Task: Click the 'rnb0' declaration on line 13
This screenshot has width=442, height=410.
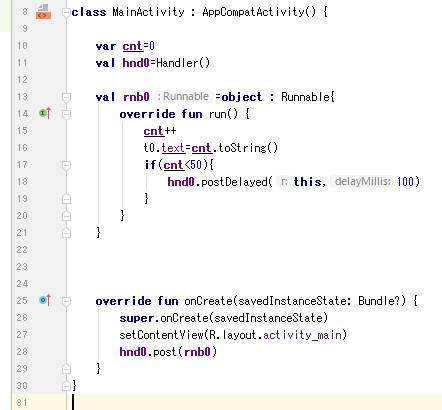Action: 136,97
